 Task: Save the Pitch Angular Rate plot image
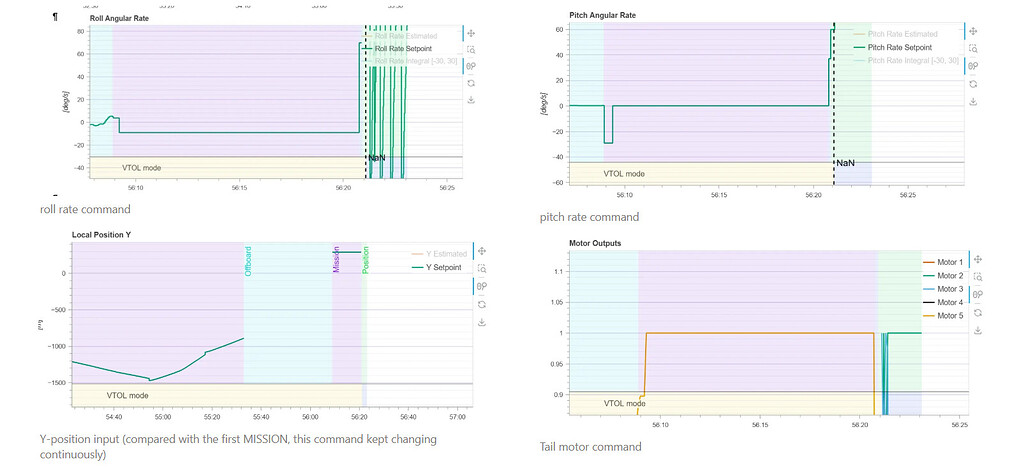click(x=974, y=99)
